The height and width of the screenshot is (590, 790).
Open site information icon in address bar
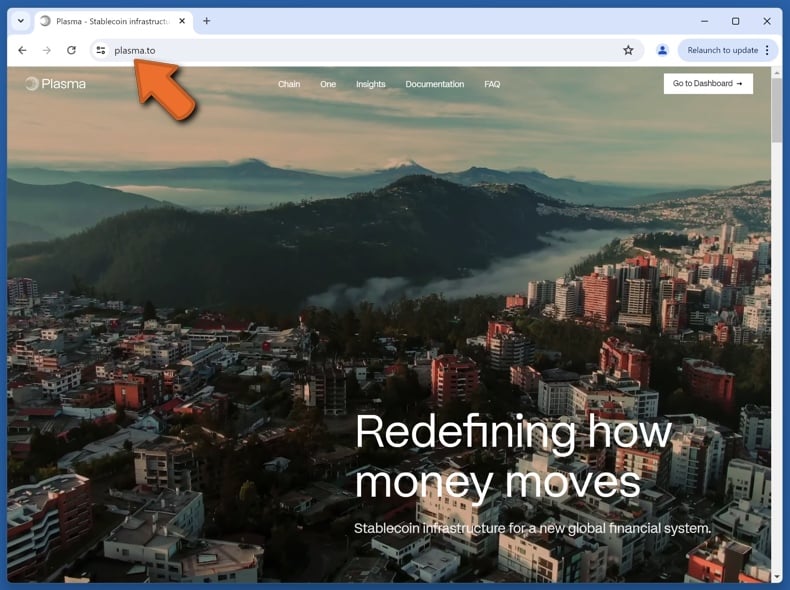click(x=101, y=50)
